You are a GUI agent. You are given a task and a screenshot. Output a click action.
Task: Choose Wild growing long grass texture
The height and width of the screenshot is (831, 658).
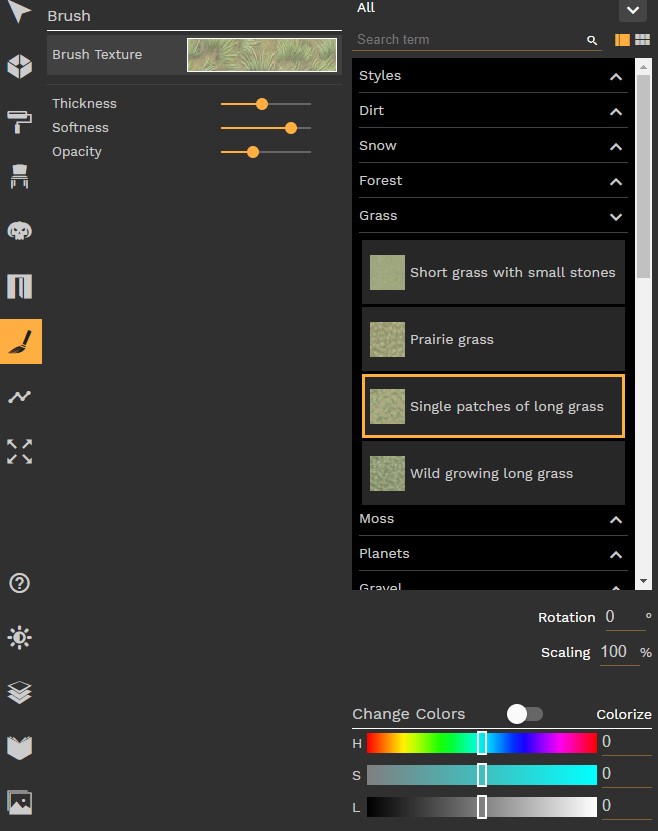(x=493, y=474)
